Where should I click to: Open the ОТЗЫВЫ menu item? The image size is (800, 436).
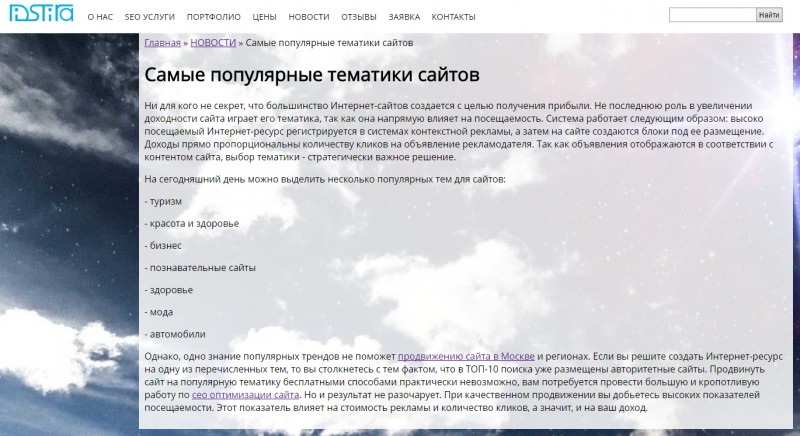pos(359,17)
